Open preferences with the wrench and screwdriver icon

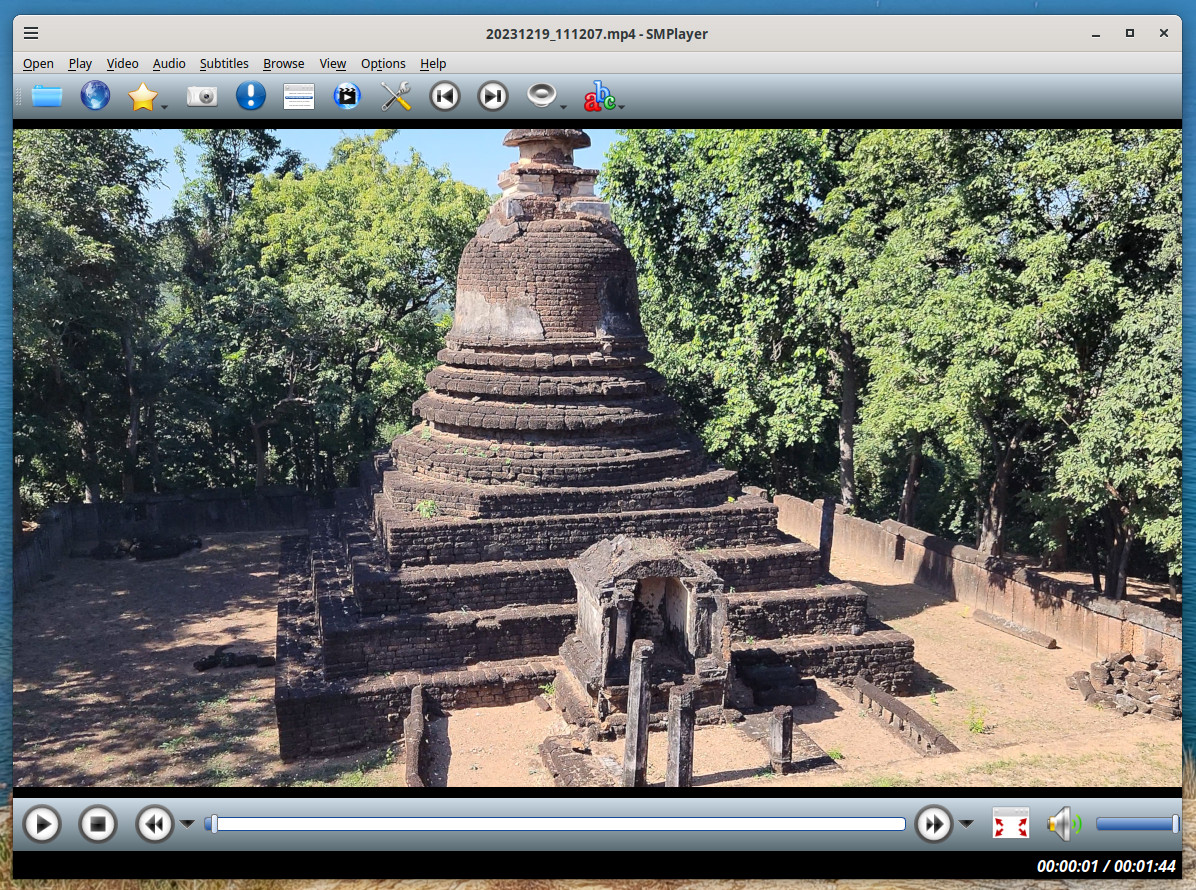[396, 96]
